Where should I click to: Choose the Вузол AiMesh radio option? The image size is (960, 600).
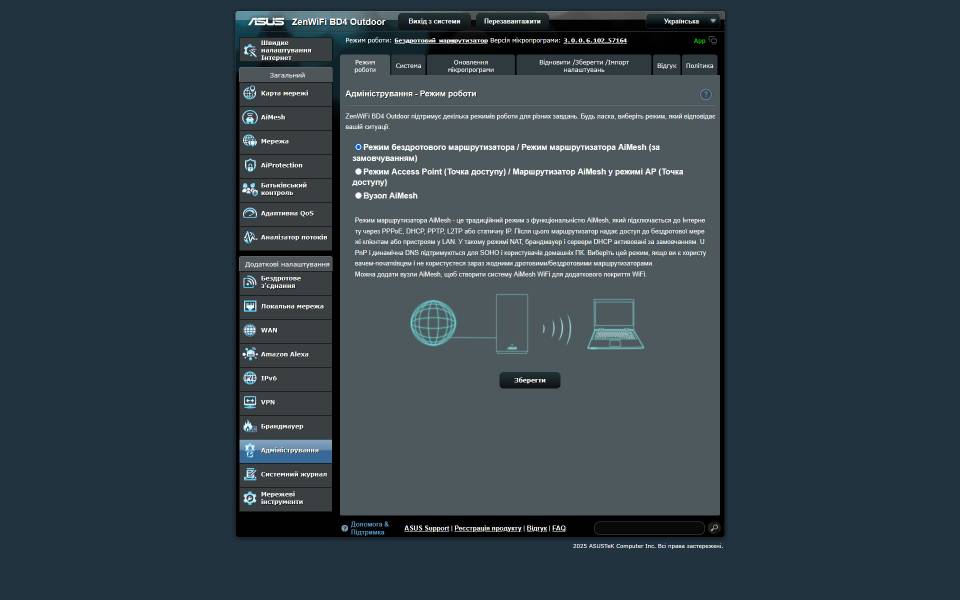click(359, 196)
